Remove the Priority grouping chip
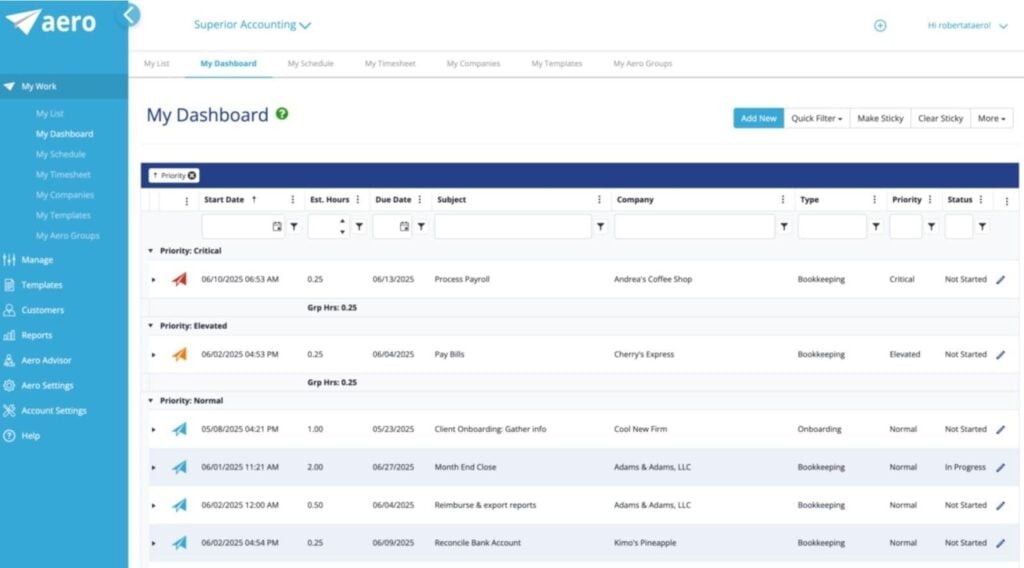Viewport: 1024px width, 568px height. 192,176
